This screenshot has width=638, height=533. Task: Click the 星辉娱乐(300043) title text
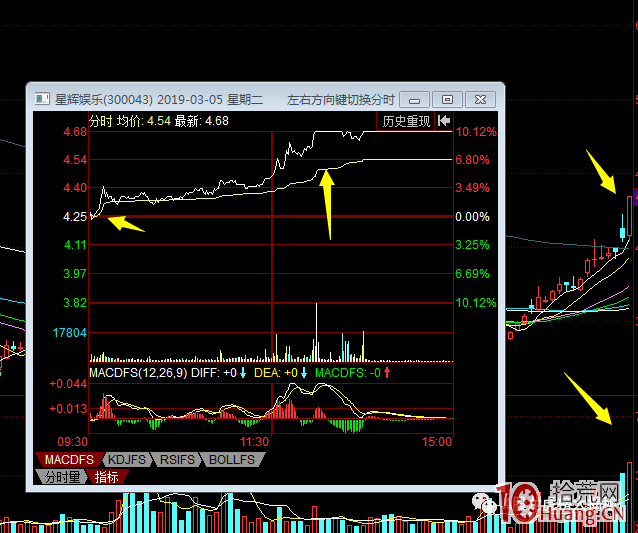click(x=104, y=100)
